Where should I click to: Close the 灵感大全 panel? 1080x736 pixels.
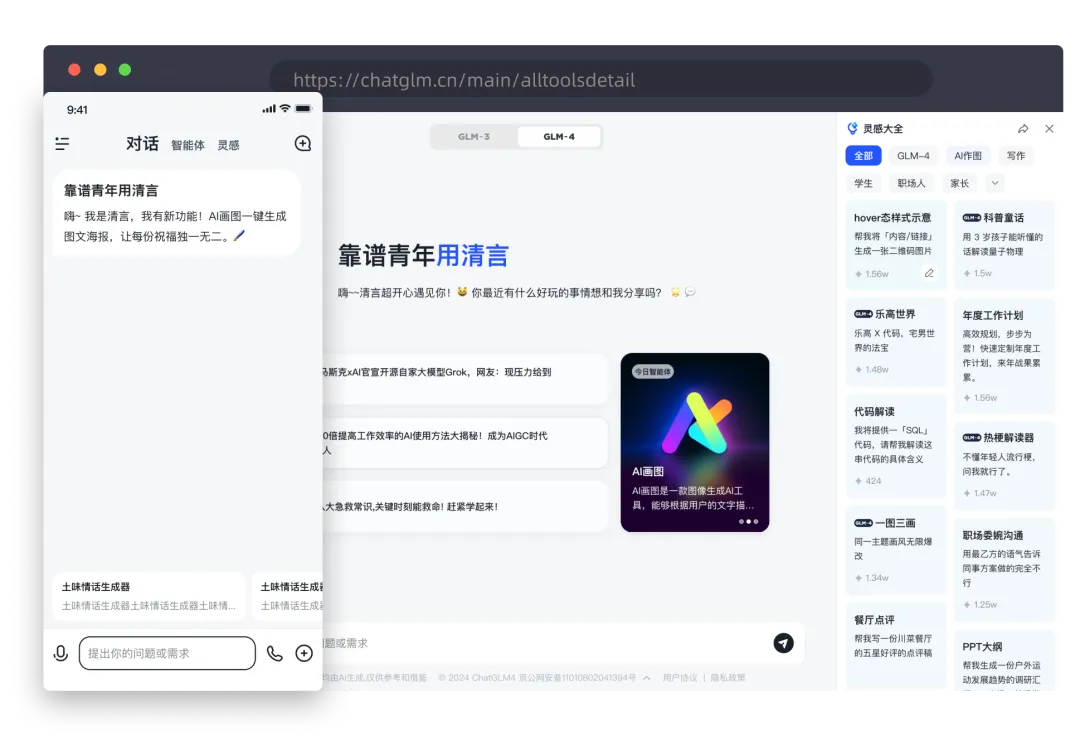point(1049,129)
